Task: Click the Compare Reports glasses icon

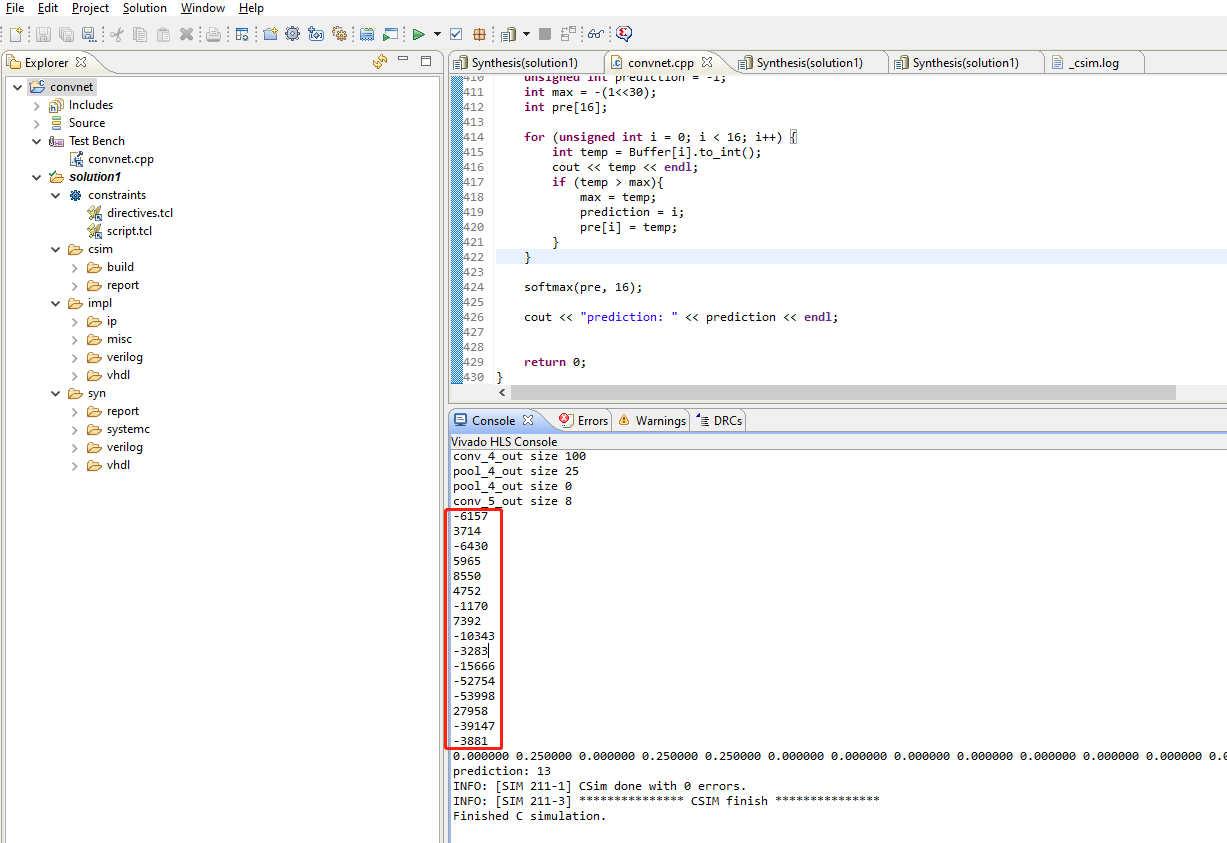Action: click(595, 34)
